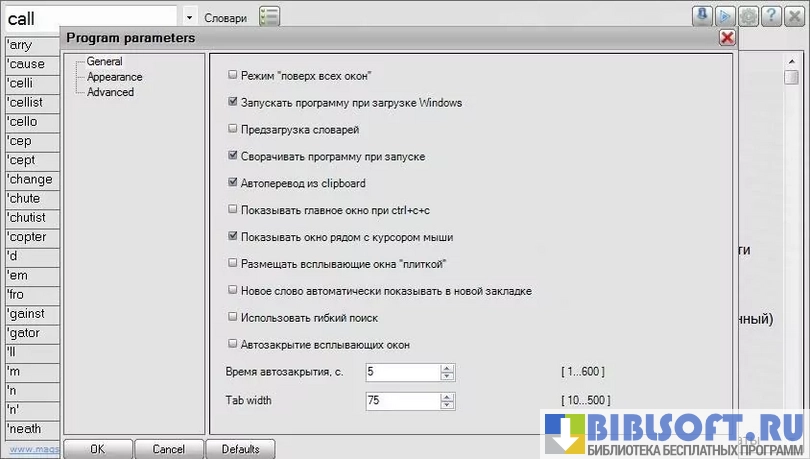Open the search word dropdown arrow

coord(190,18)
